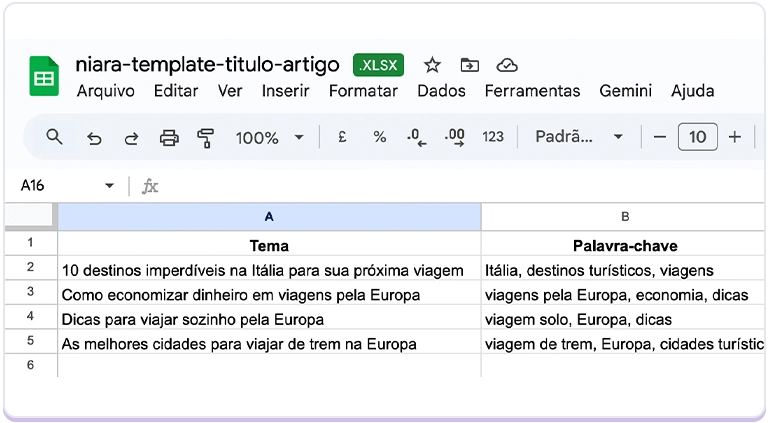Screen dimensions: 768x423
Task: Redo the last undone action
Action: click(131, 137)
